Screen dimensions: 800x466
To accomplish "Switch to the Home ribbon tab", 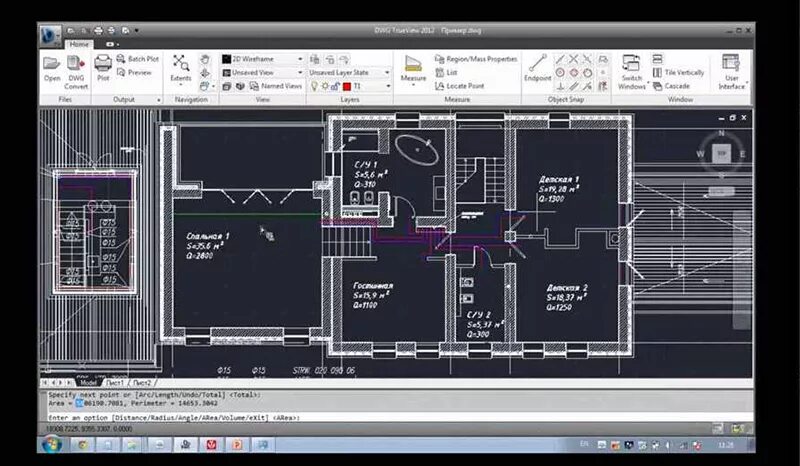I will pyautogui.click(x=79, y=44).
